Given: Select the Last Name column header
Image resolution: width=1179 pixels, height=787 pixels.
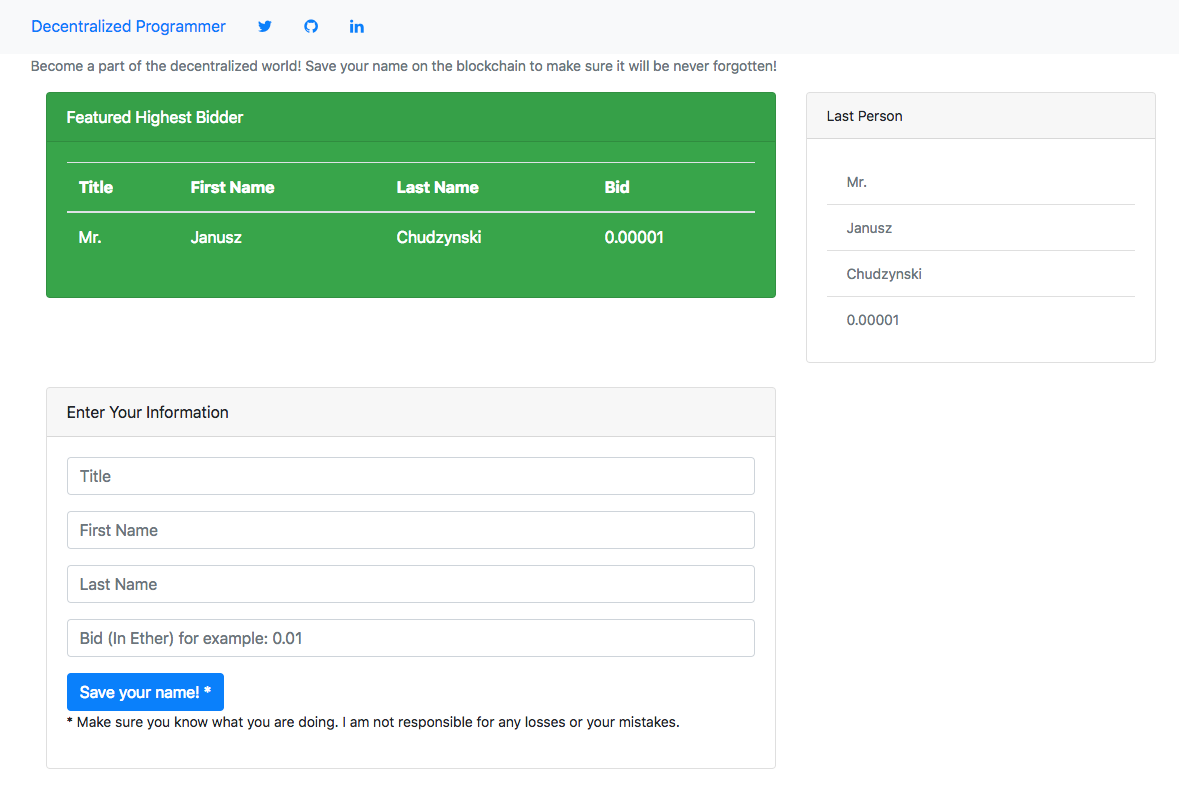Looking at the screenshot, I should pyautogui.click(x=438, y=187).
